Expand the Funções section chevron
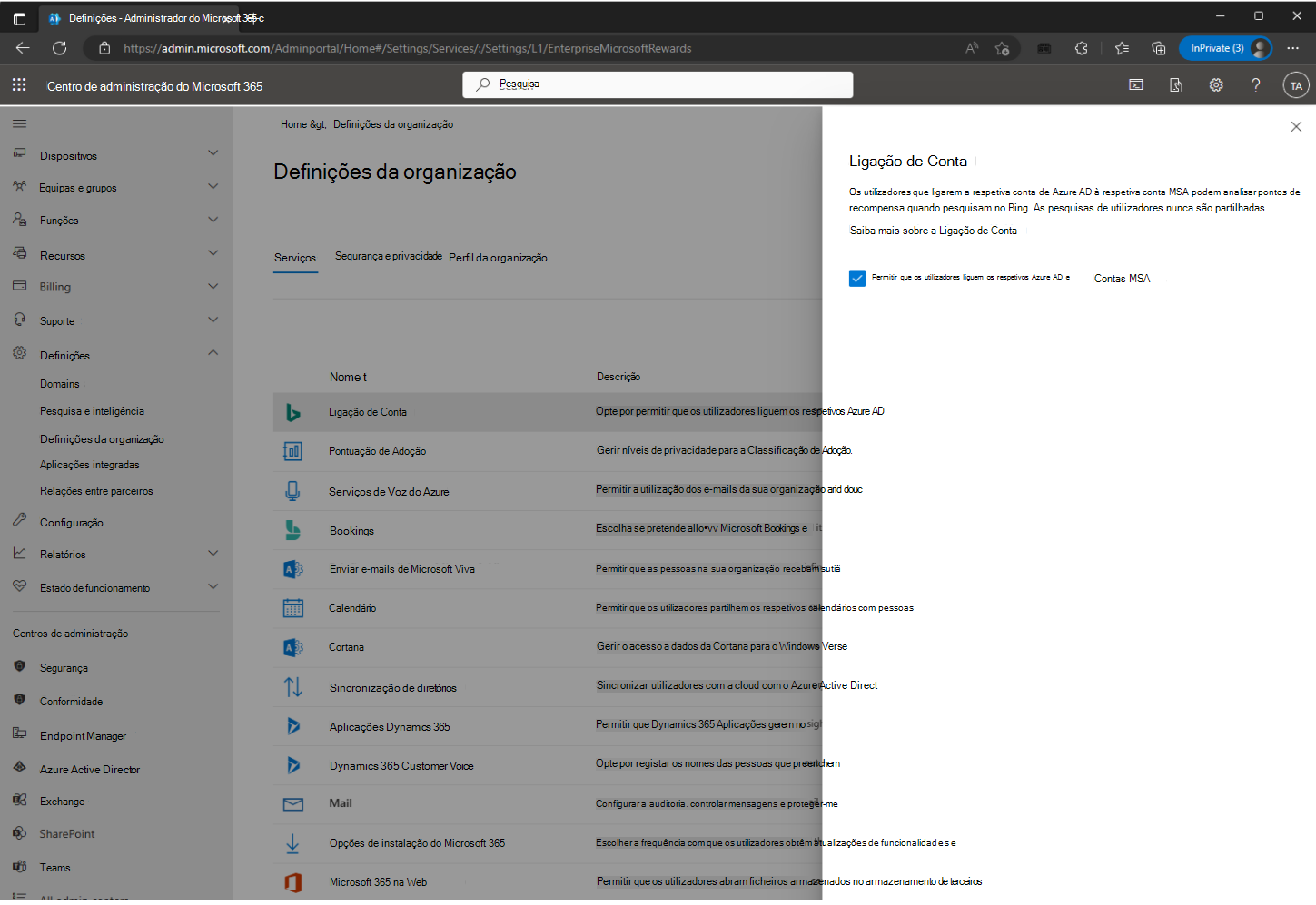 [213, 219]
